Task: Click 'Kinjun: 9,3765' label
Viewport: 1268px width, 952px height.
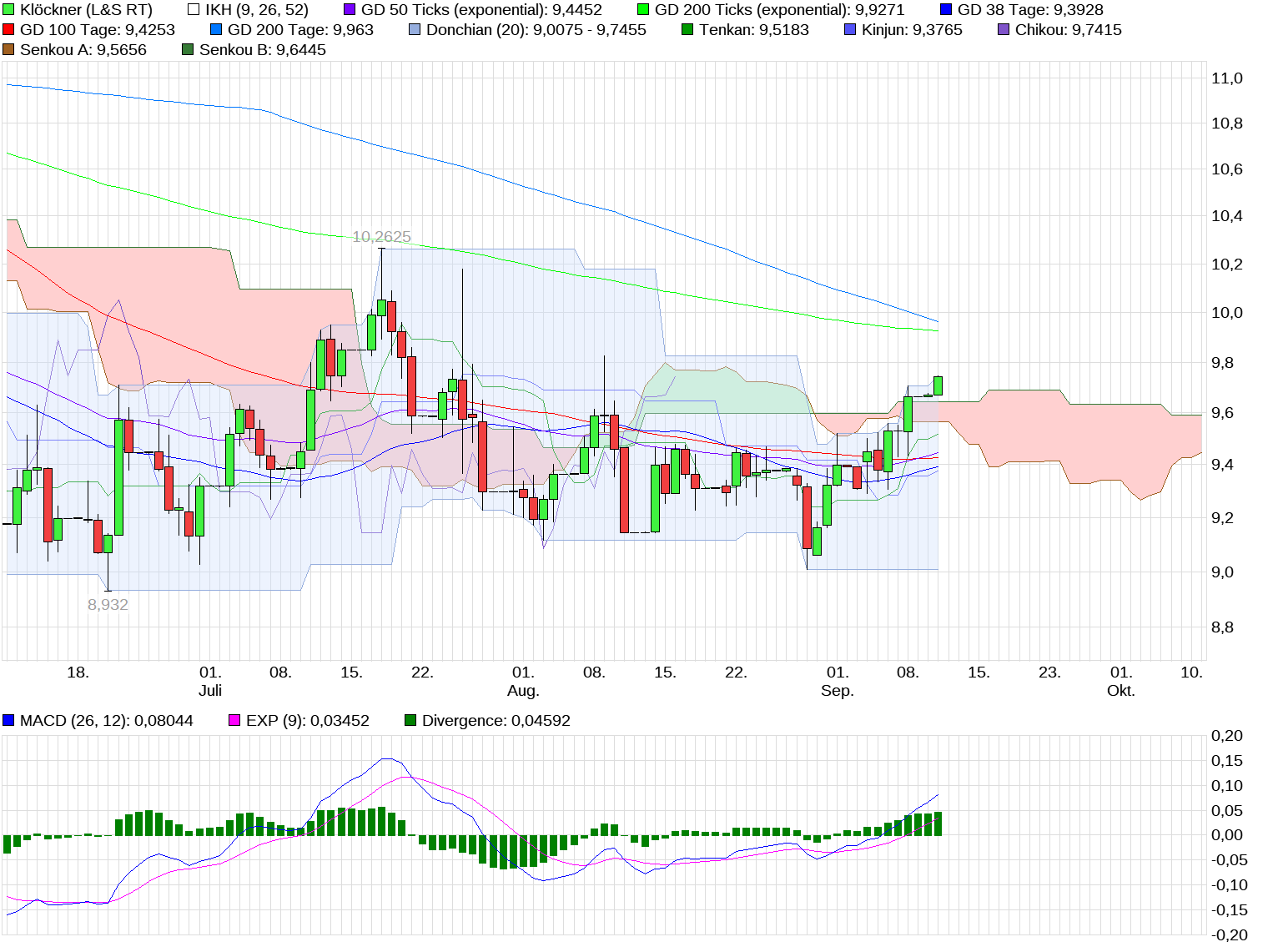Action: click(912, 30)
